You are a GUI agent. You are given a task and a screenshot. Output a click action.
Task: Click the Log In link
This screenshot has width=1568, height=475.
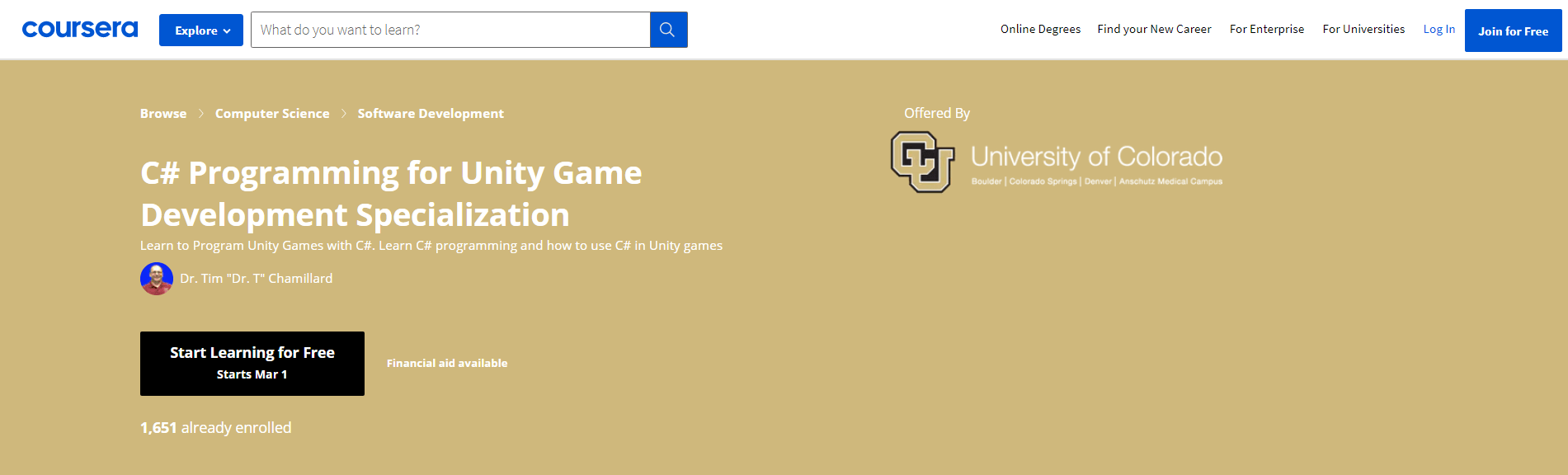click(x=1439, y=29)
